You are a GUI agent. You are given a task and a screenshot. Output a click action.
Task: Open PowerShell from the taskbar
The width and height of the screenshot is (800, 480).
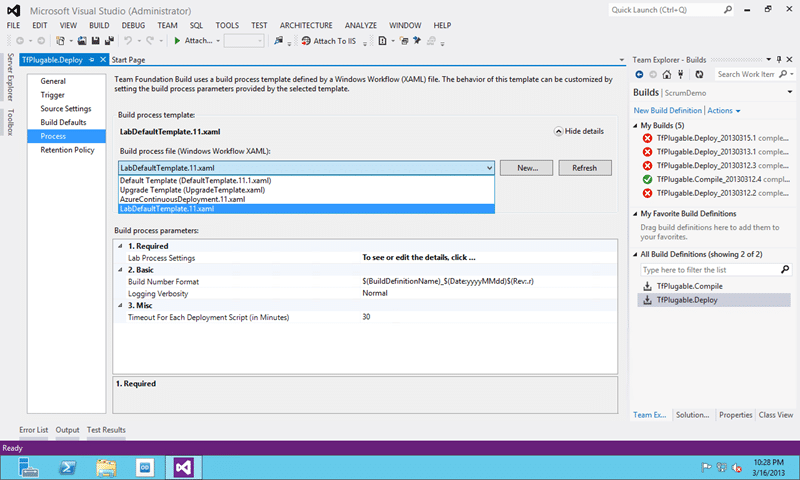[x=67, y=467]
